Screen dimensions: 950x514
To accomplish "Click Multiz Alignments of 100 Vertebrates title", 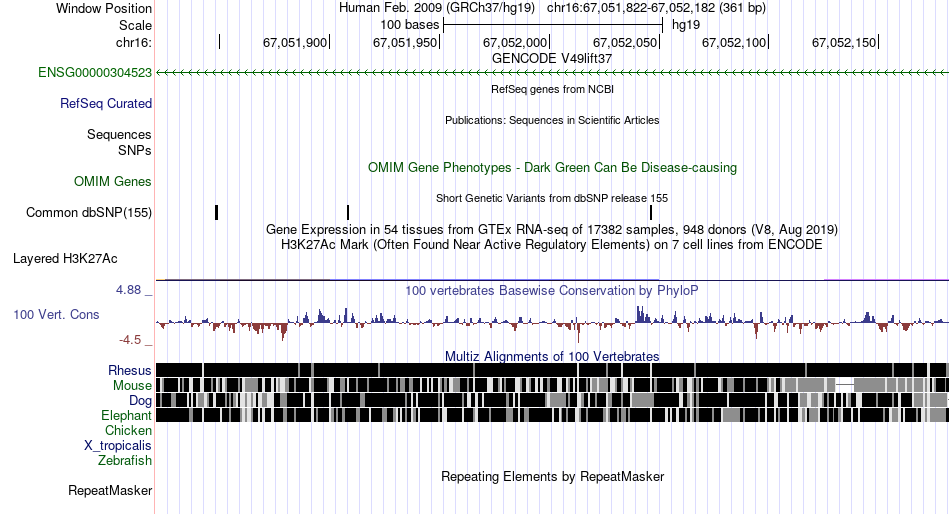I will coord(552,356).
